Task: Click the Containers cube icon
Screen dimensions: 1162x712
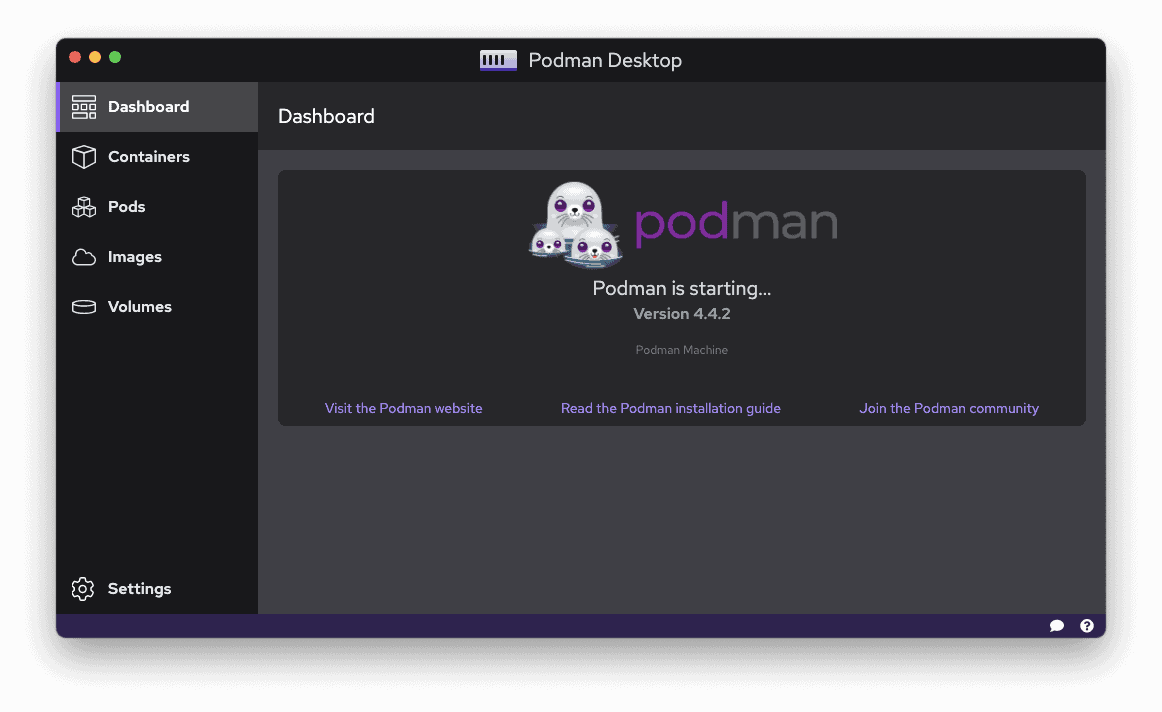Action: click(84, 156)
